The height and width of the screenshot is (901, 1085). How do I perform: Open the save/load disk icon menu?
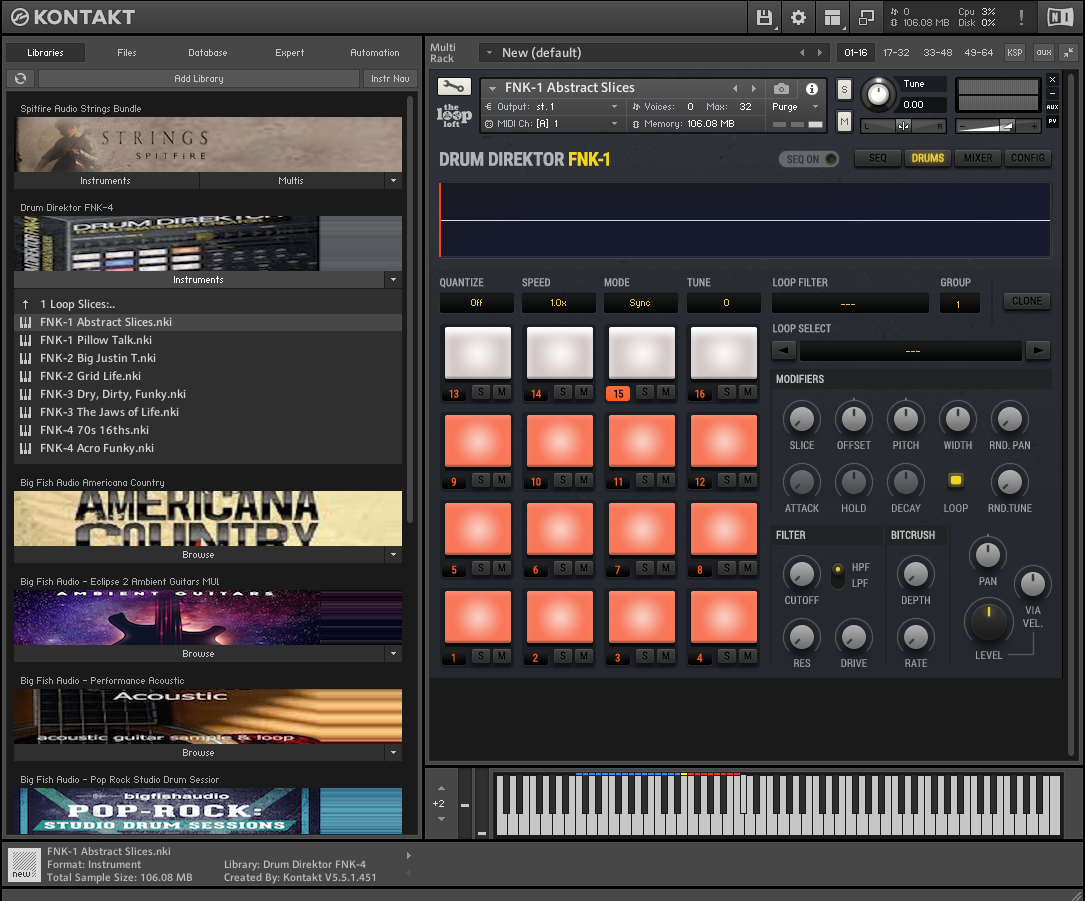(x=764, y=17)
